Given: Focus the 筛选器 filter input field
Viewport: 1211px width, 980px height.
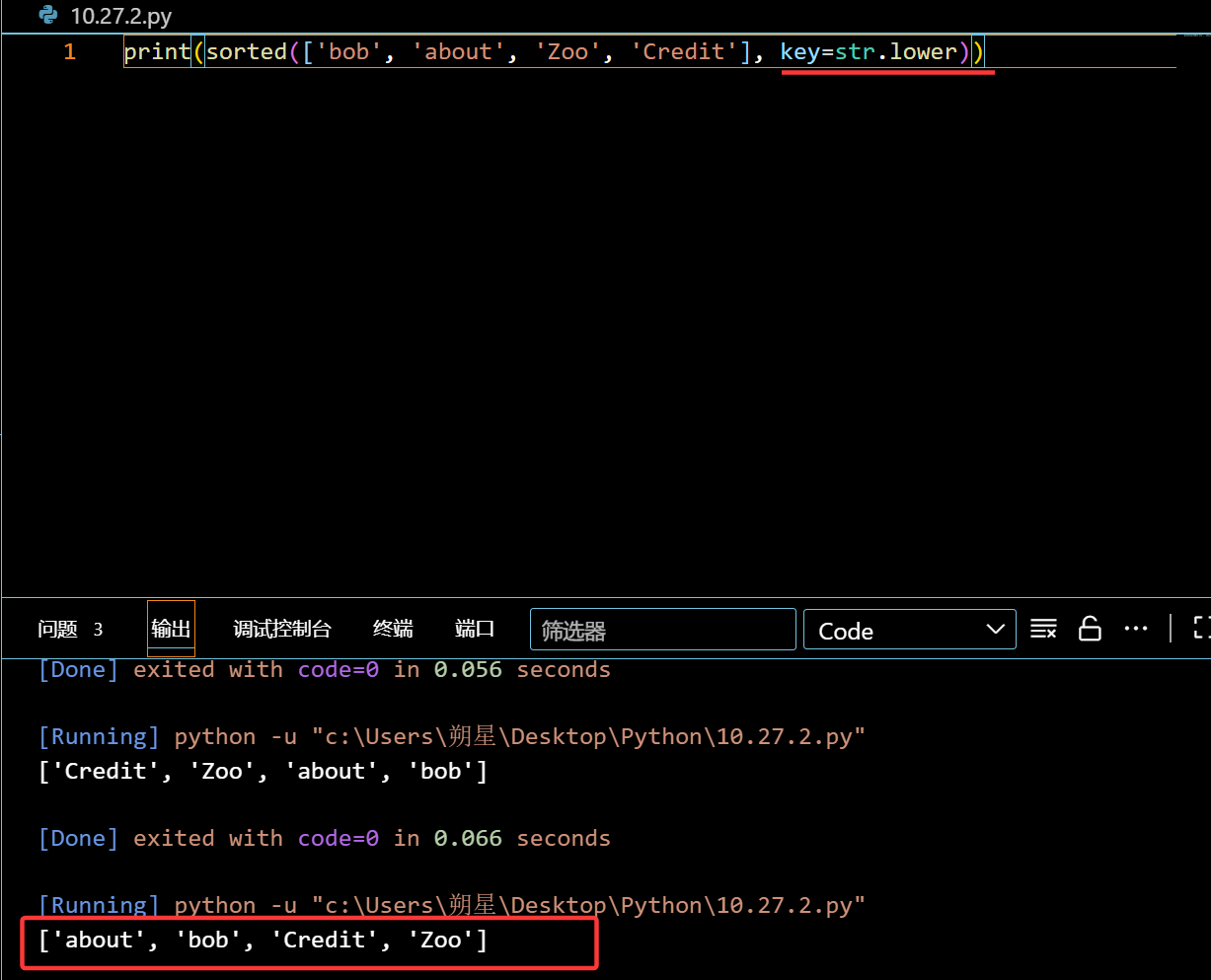Looking at the screenshot, I should (662, 630).
